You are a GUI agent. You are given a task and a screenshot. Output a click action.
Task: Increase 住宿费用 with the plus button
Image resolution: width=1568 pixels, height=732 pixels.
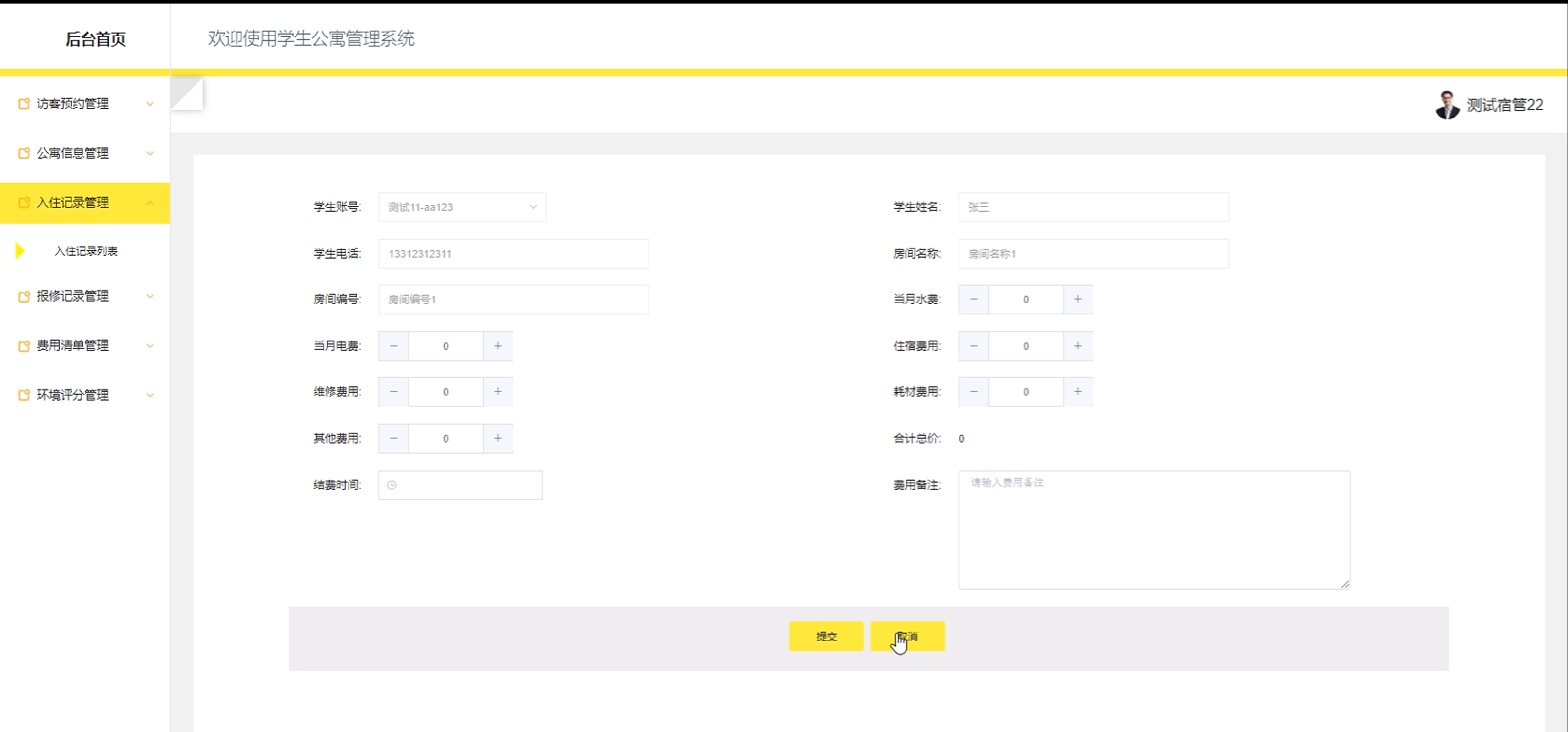pyautogui.click(x=1077, y=346)
